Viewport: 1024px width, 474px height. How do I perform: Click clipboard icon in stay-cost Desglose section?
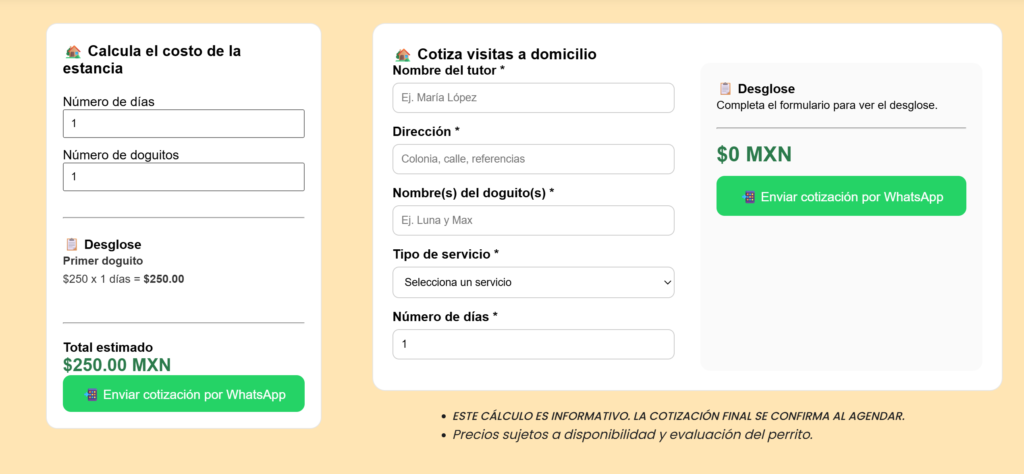point(72,244)
